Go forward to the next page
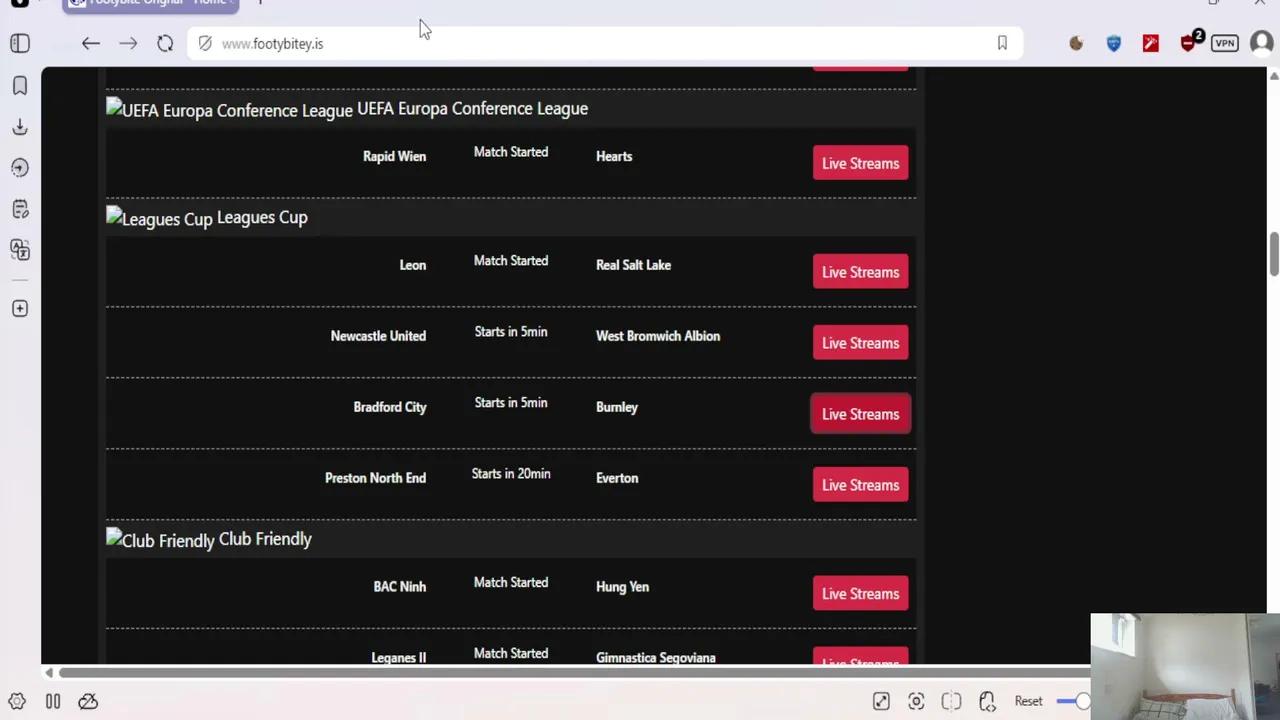 [128, 43]
